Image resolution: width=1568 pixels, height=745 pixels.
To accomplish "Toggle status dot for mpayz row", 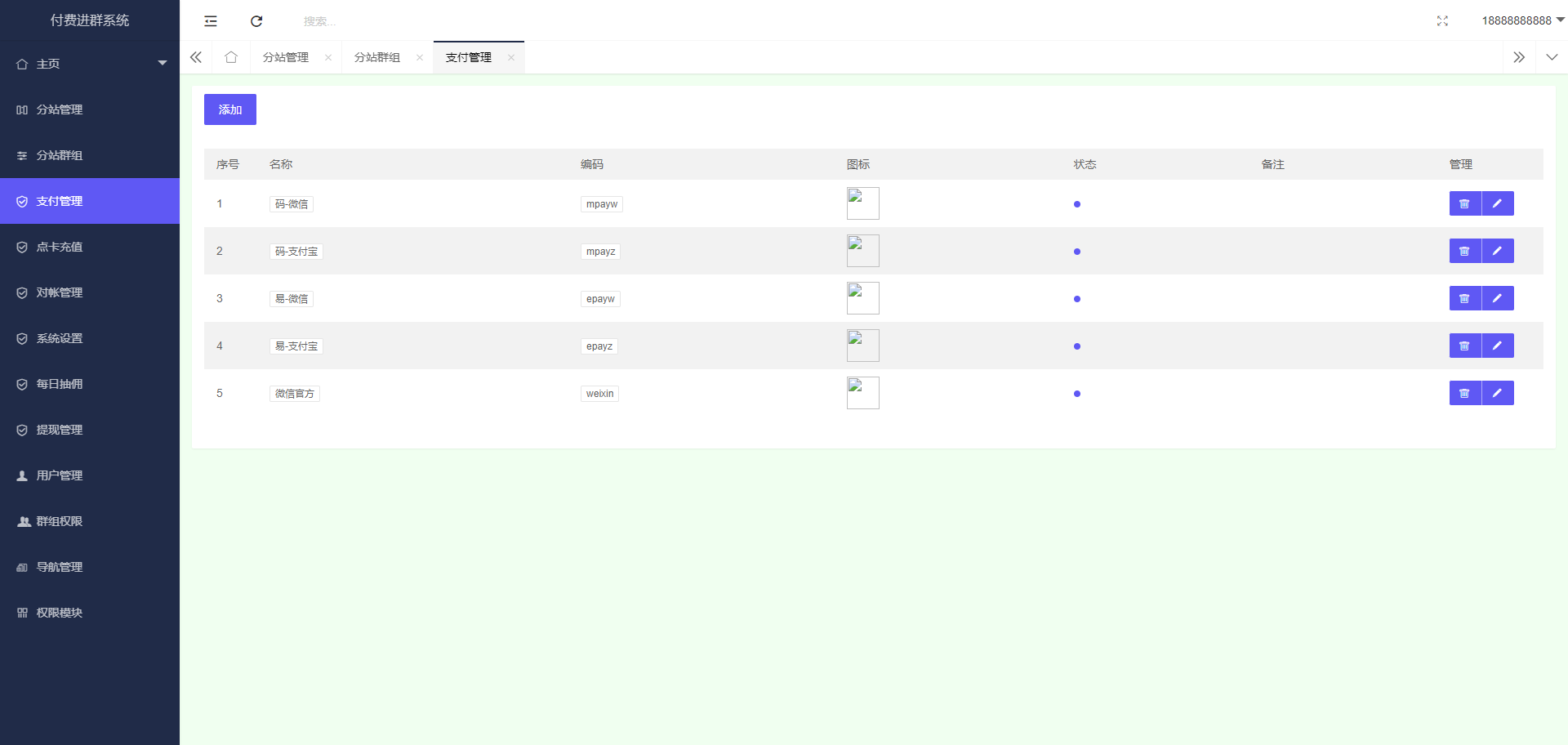I will [x=1076, y=252].
